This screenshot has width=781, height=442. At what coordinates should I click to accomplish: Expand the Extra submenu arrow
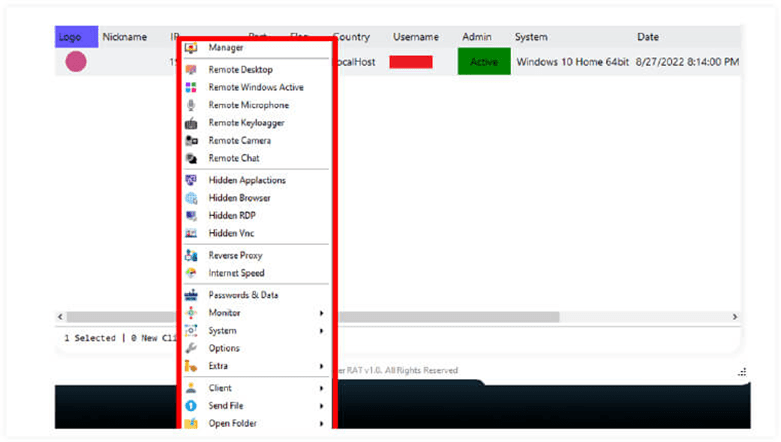tap(321, 366)
